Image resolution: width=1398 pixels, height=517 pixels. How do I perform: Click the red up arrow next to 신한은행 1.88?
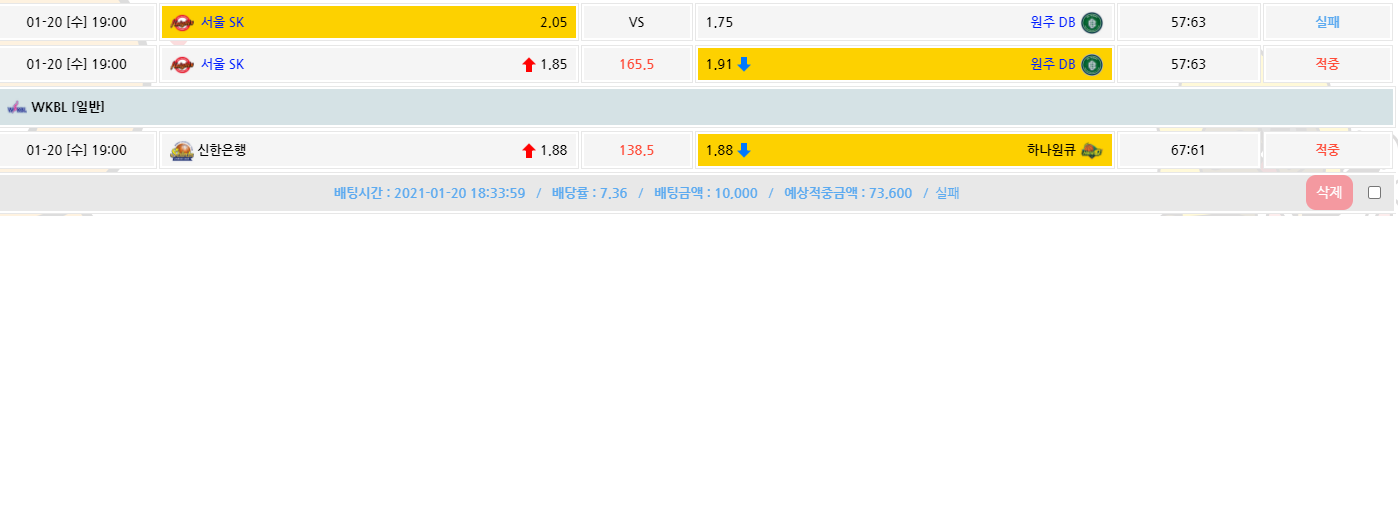coord(529,151)
